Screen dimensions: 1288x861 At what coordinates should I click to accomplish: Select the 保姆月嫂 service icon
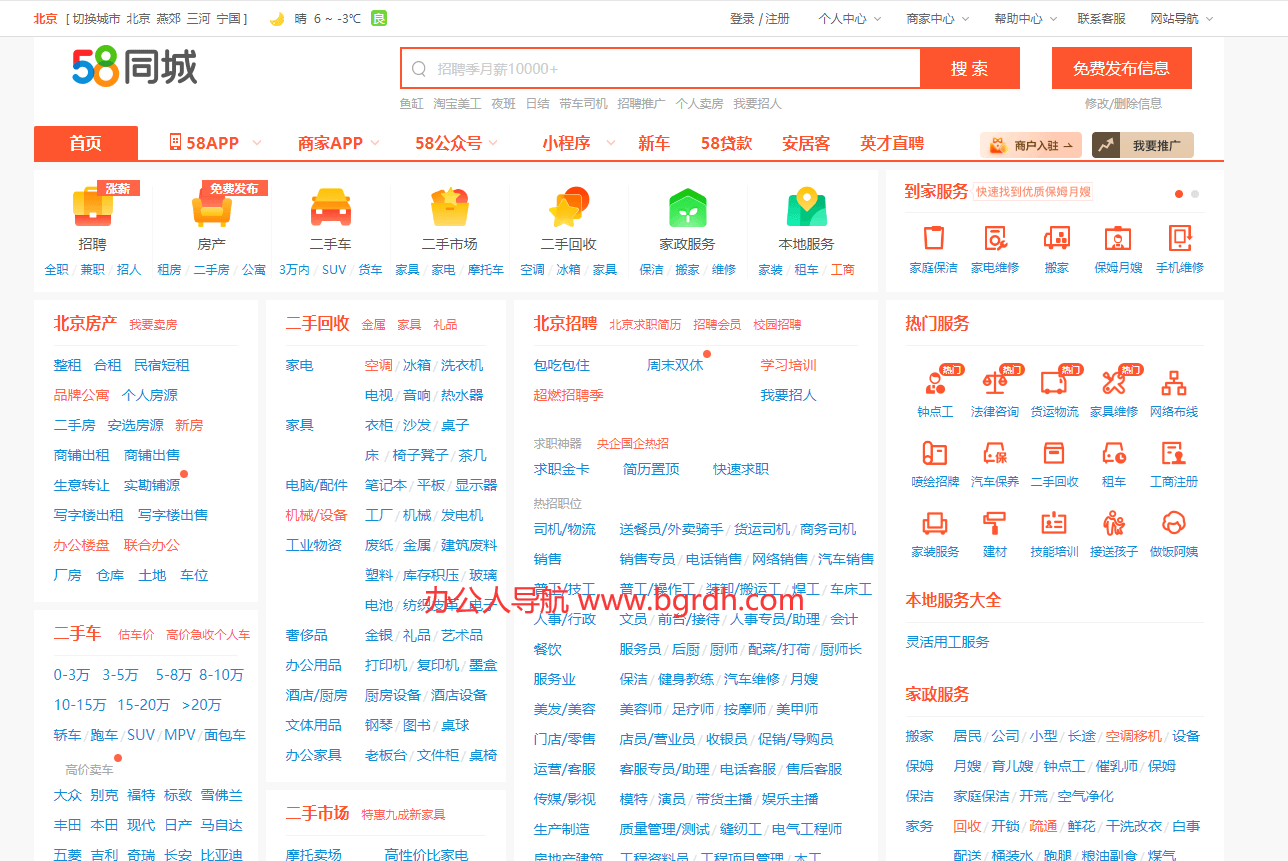pyautogui.click(x=1118, y=238)
